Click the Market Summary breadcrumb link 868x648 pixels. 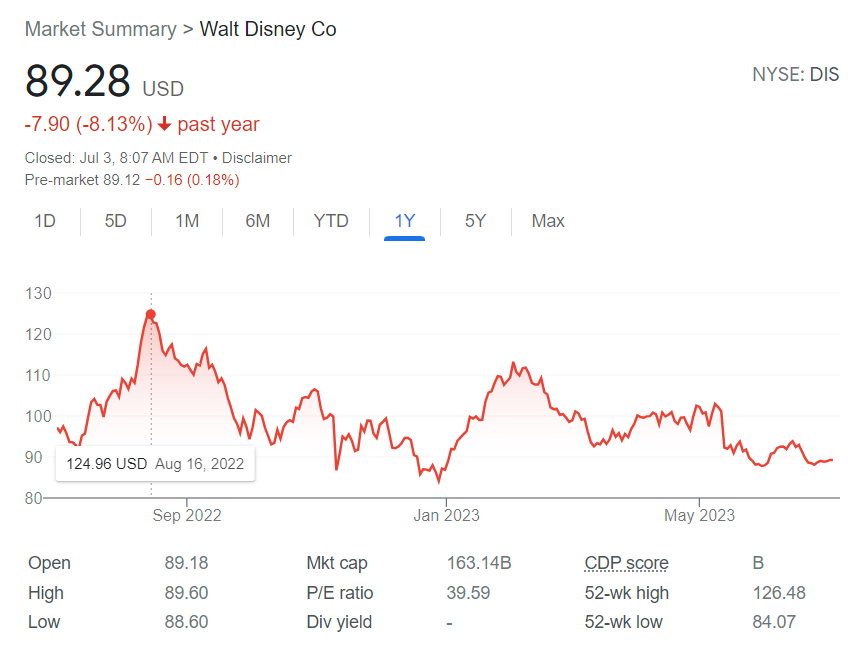[x=100, y=29]
